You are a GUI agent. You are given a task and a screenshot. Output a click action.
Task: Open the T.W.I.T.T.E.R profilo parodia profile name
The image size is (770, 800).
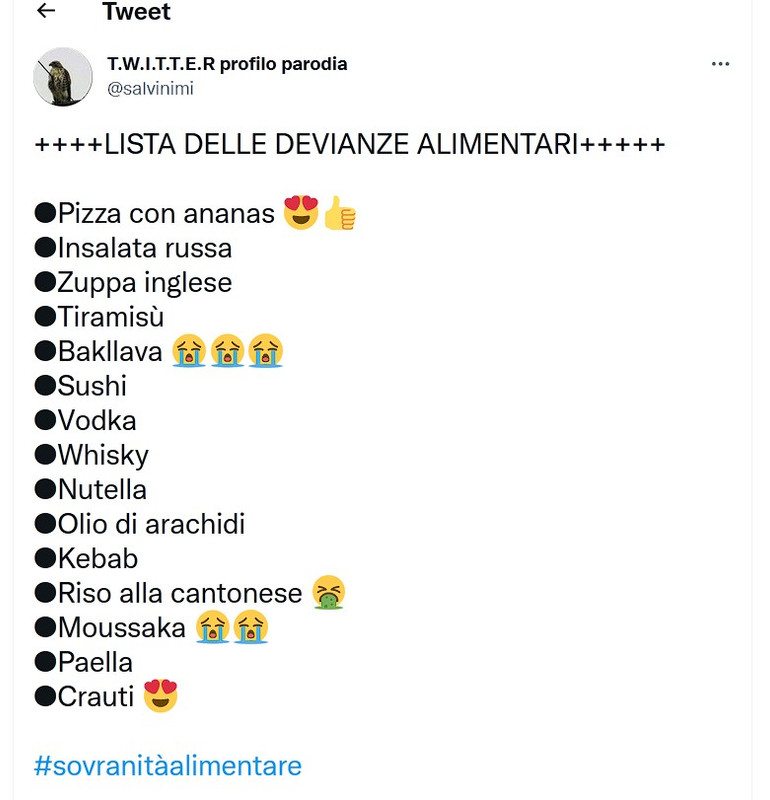[x=227, y=64]
